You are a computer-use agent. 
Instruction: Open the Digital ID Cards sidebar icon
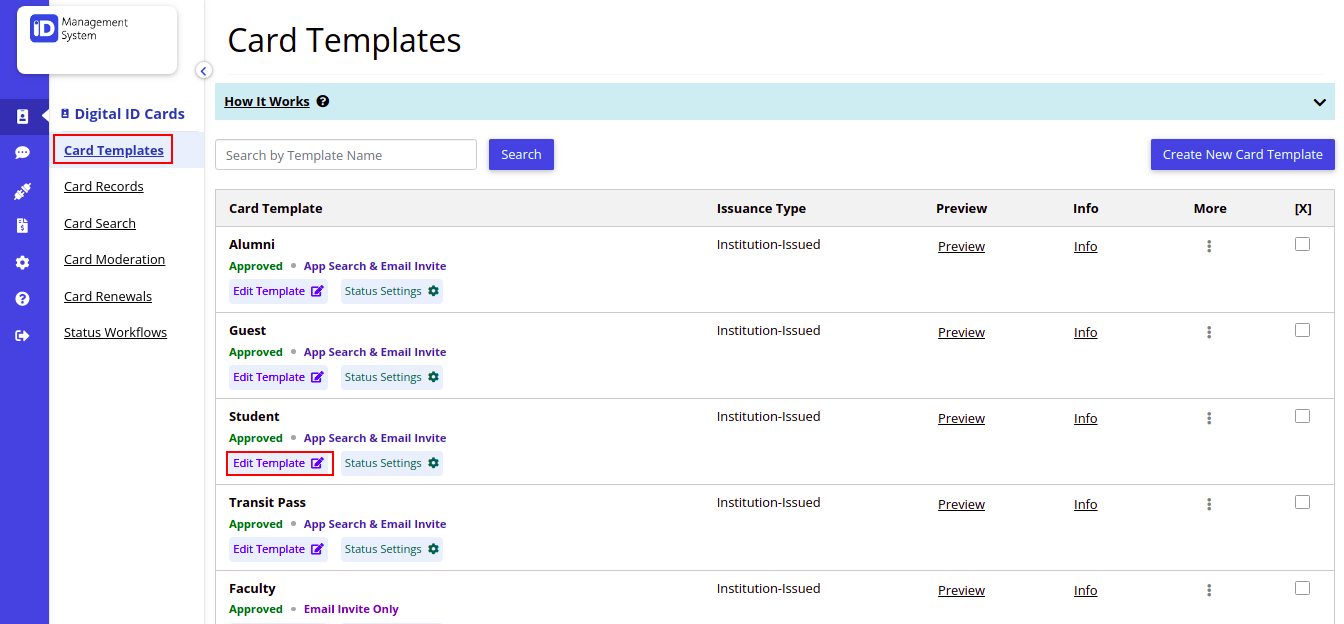24,116
